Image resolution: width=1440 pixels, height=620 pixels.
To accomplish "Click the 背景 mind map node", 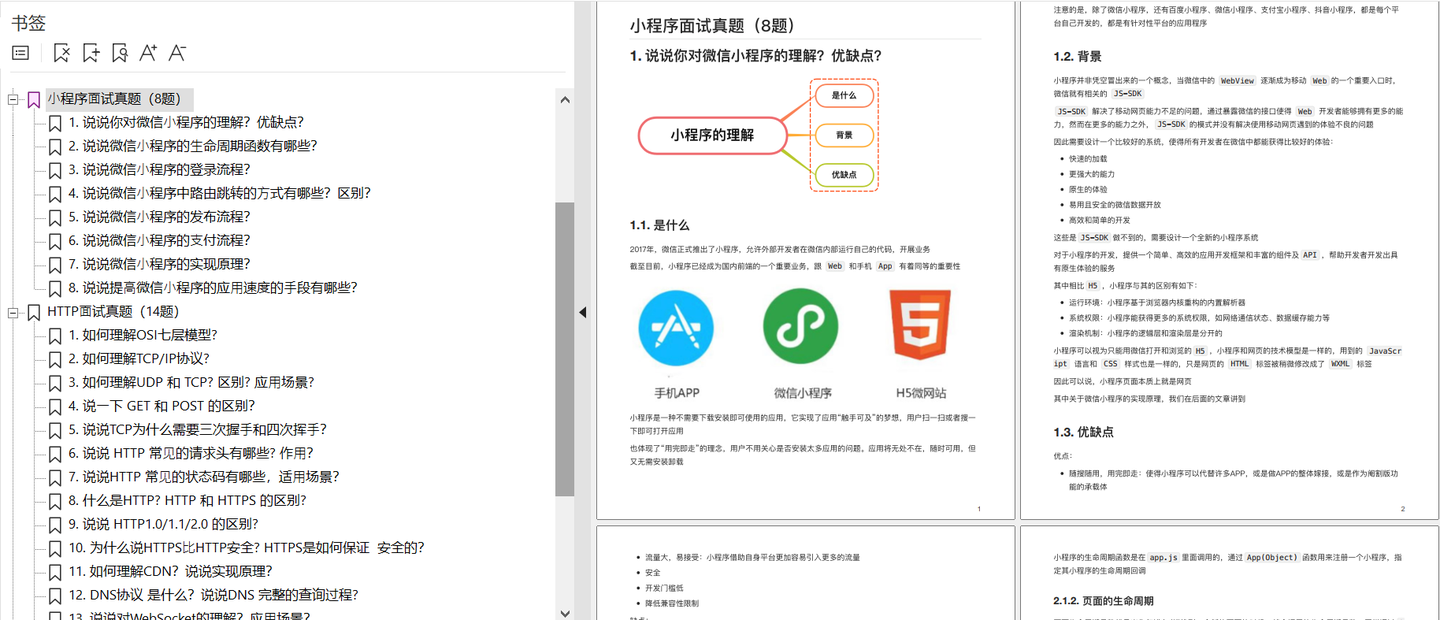I will click(x=843, y=135).
